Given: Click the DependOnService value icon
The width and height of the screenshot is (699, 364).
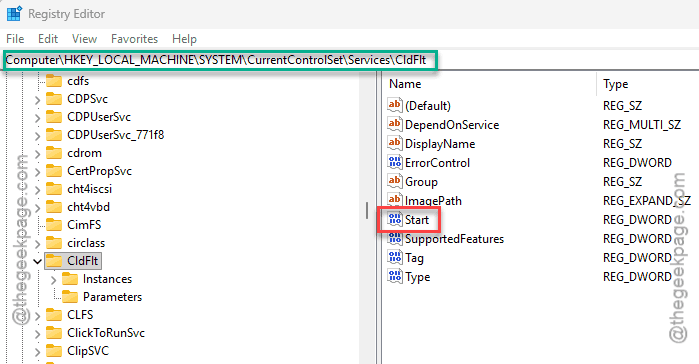Looking at the screenshot, I should point(395,124).
